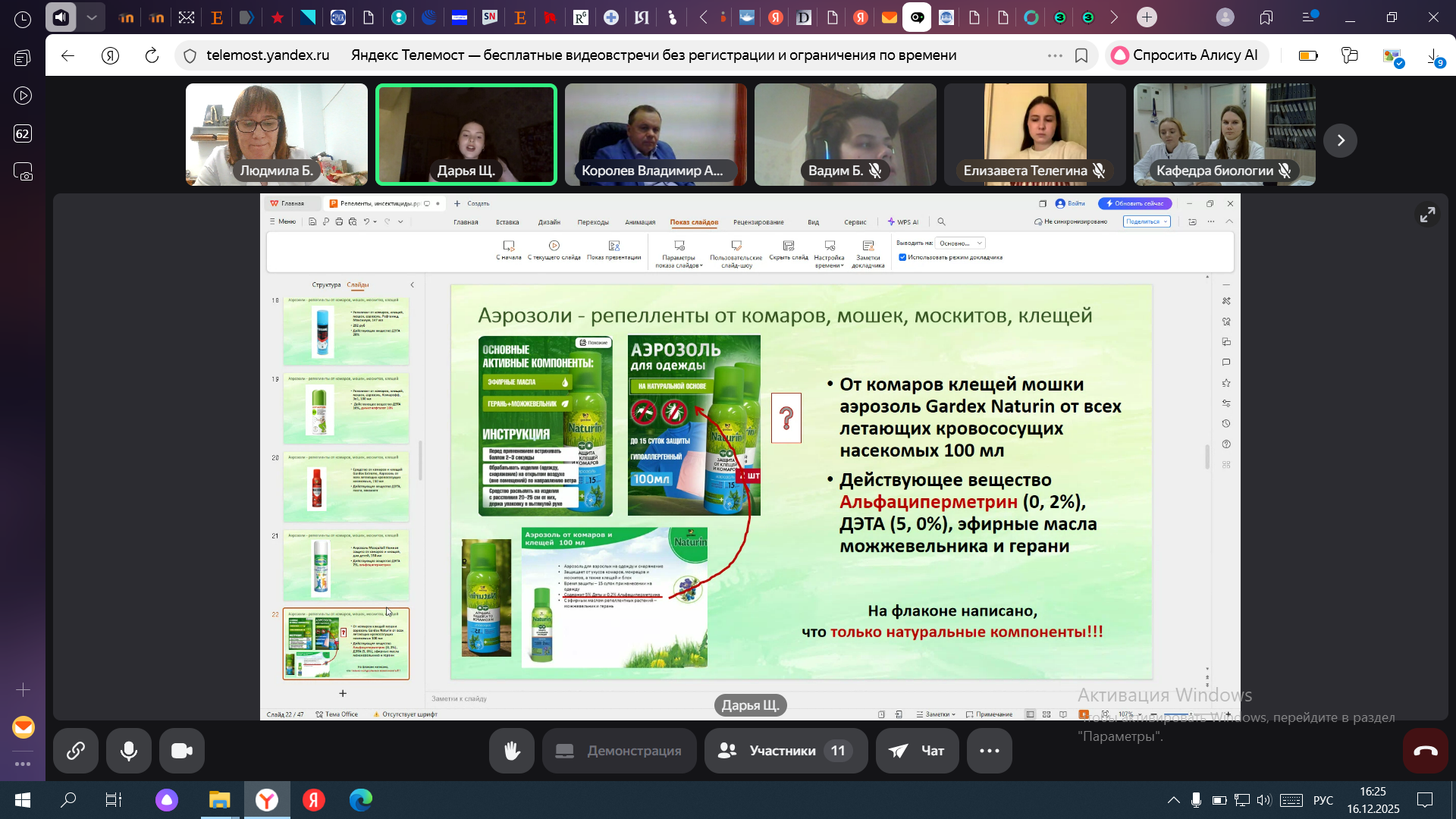This screenshot has height=819, width=1456.
Task: Open the tab list dropdown chevron
Action: [92, 17]
